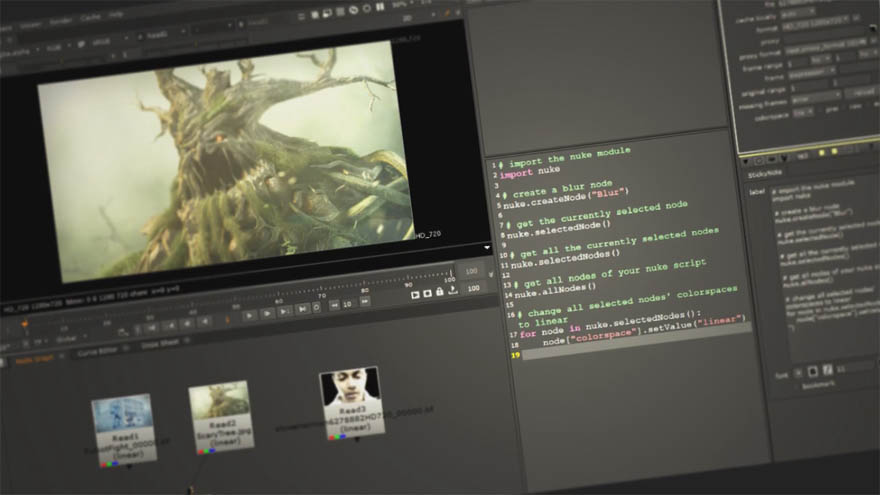
Task: Select the Read3 node with face thumbnail
Action: pos(352,402)
